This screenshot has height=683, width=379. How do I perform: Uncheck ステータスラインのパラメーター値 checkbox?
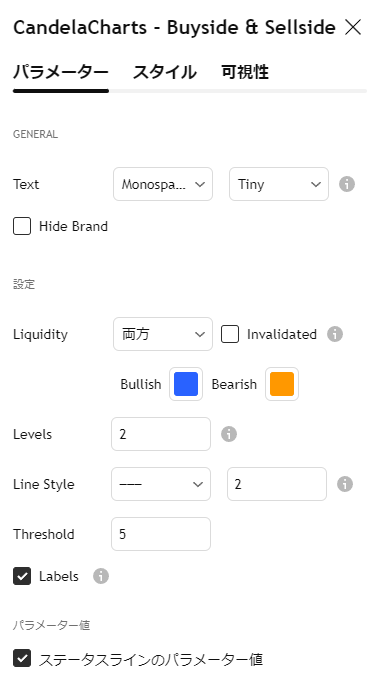[22, 658]
